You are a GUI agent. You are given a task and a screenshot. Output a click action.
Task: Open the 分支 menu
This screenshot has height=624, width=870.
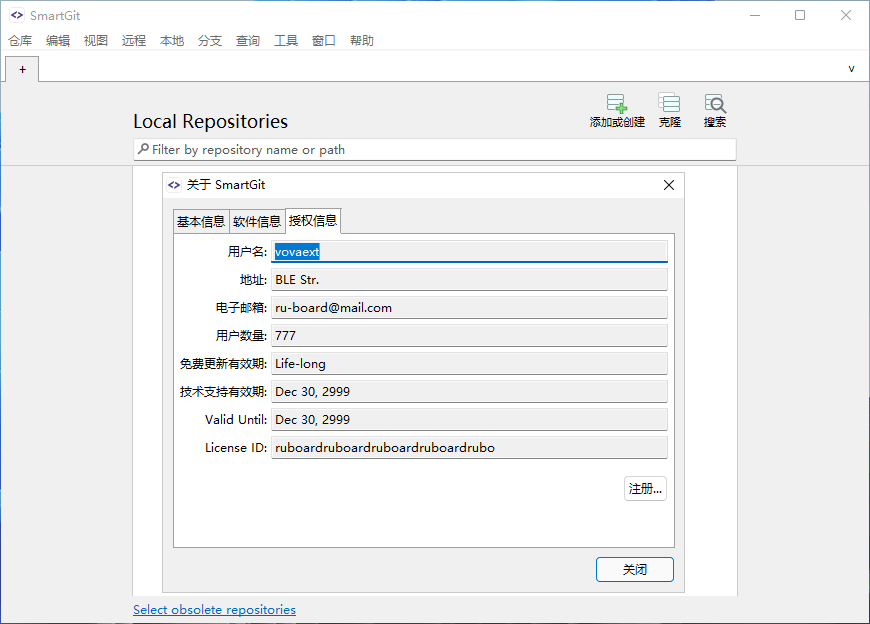(210, 41)
